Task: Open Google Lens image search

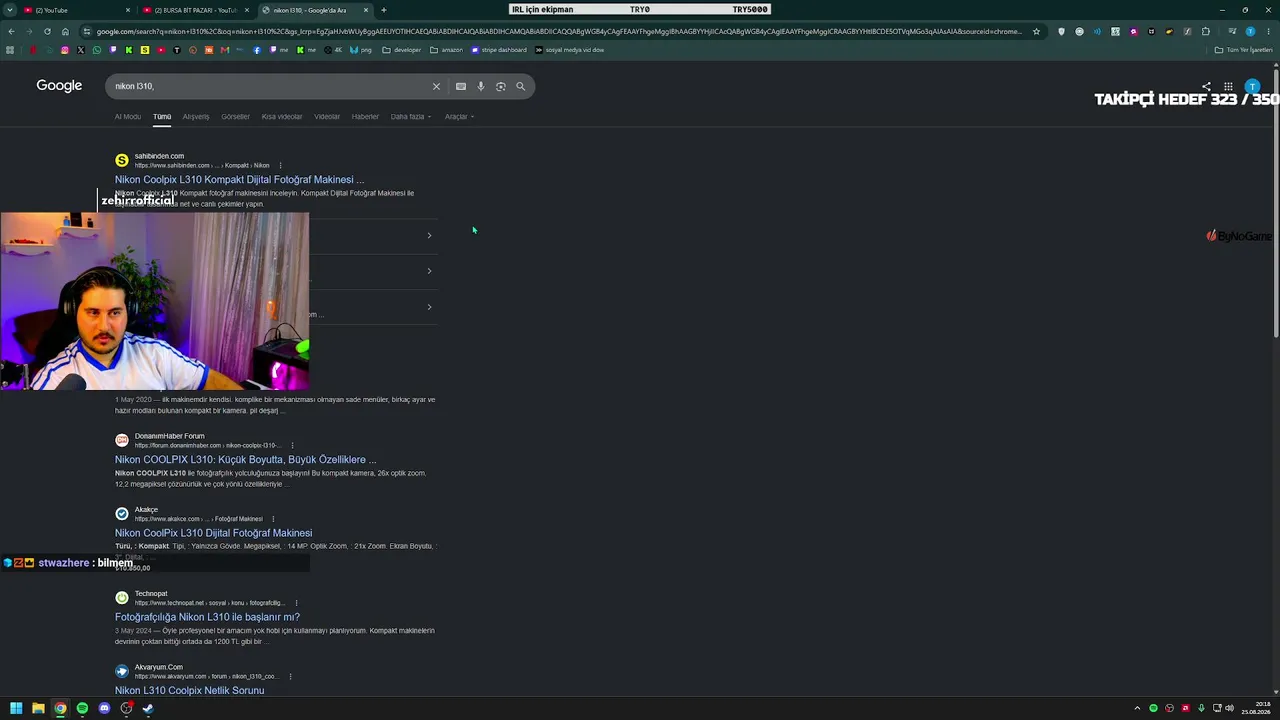Action: [x=501, y=86]
